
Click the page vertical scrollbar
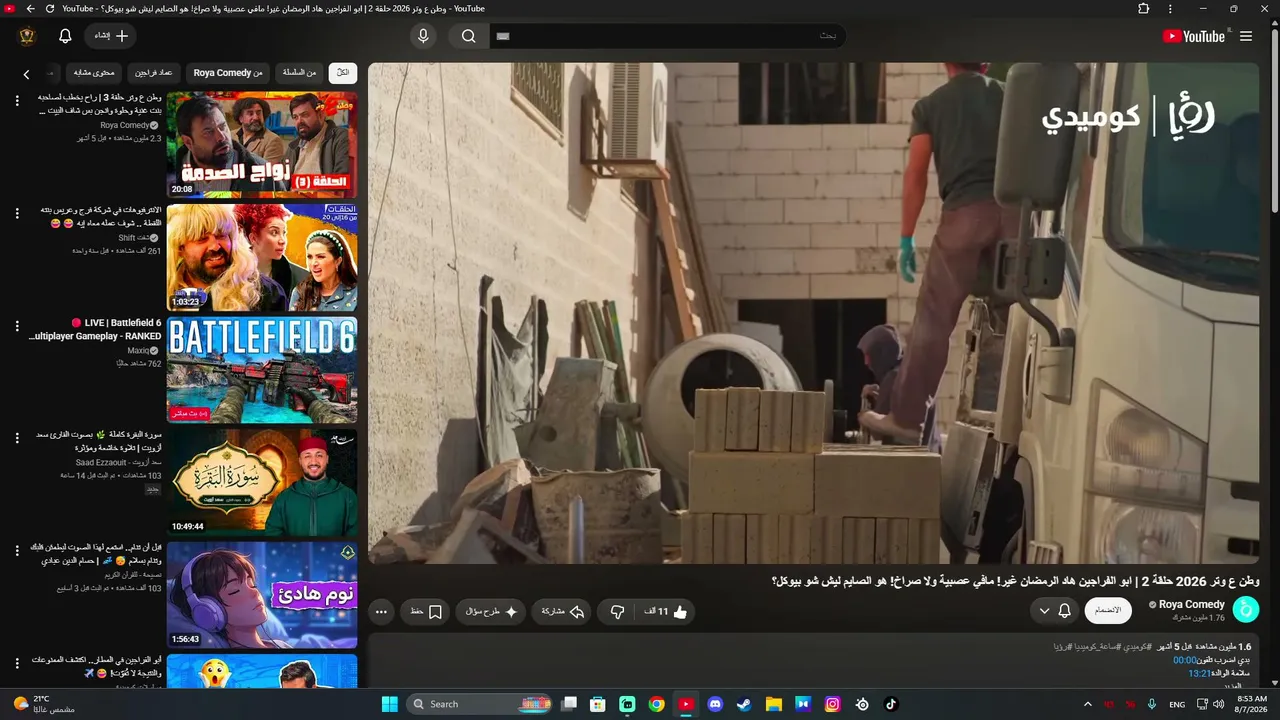[x=1274, y=120]
